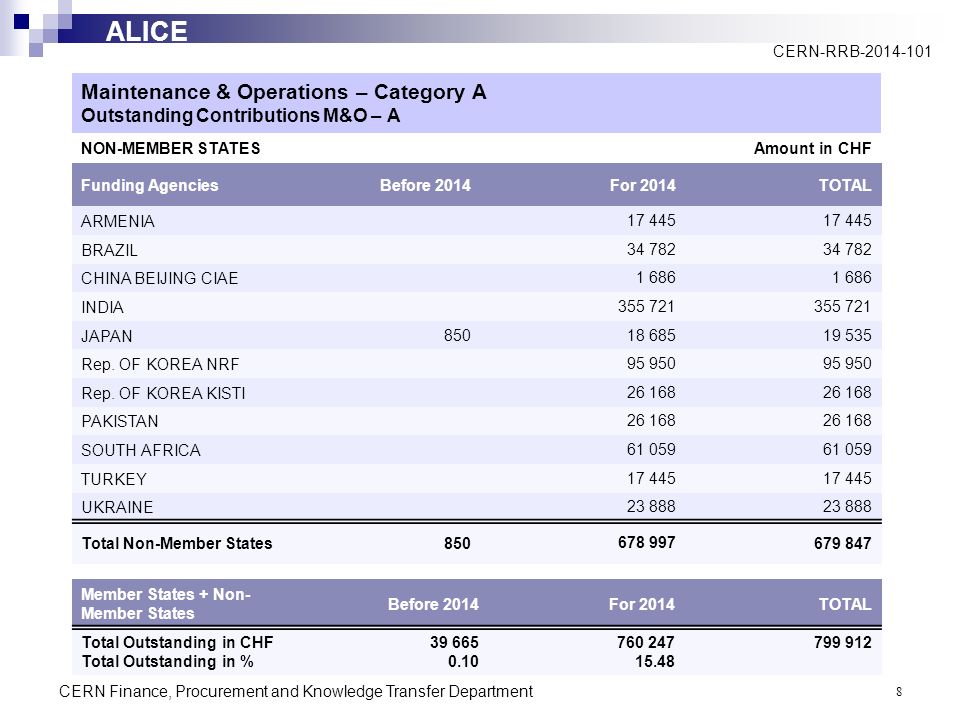Click the upper table's TOTAL header
Viewport: 960px width, 720px height.
(x=845, y=186)
